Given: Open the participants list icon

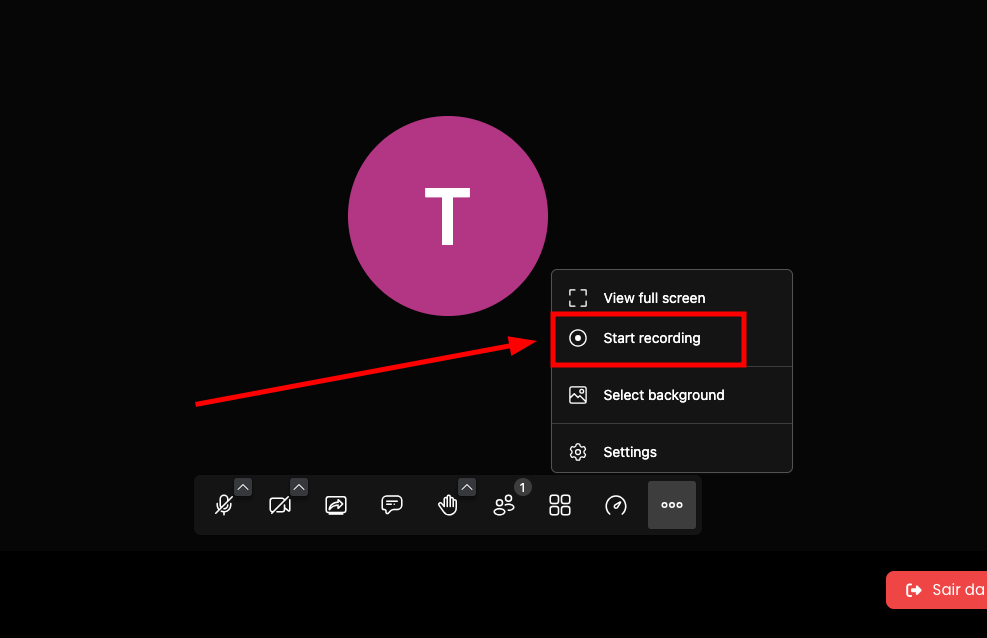Looking at the screenshot, I should point(504,505).
